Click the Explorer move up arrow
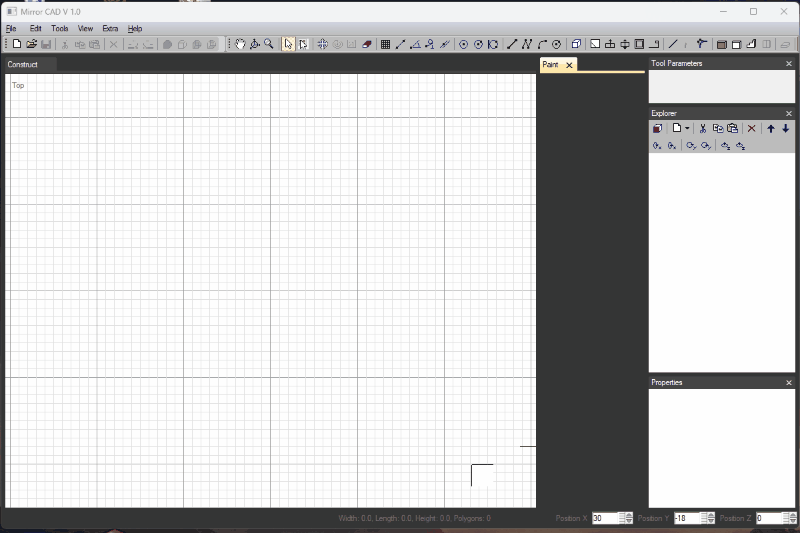This screenshot has height=533, width=800. pos(771,129)
